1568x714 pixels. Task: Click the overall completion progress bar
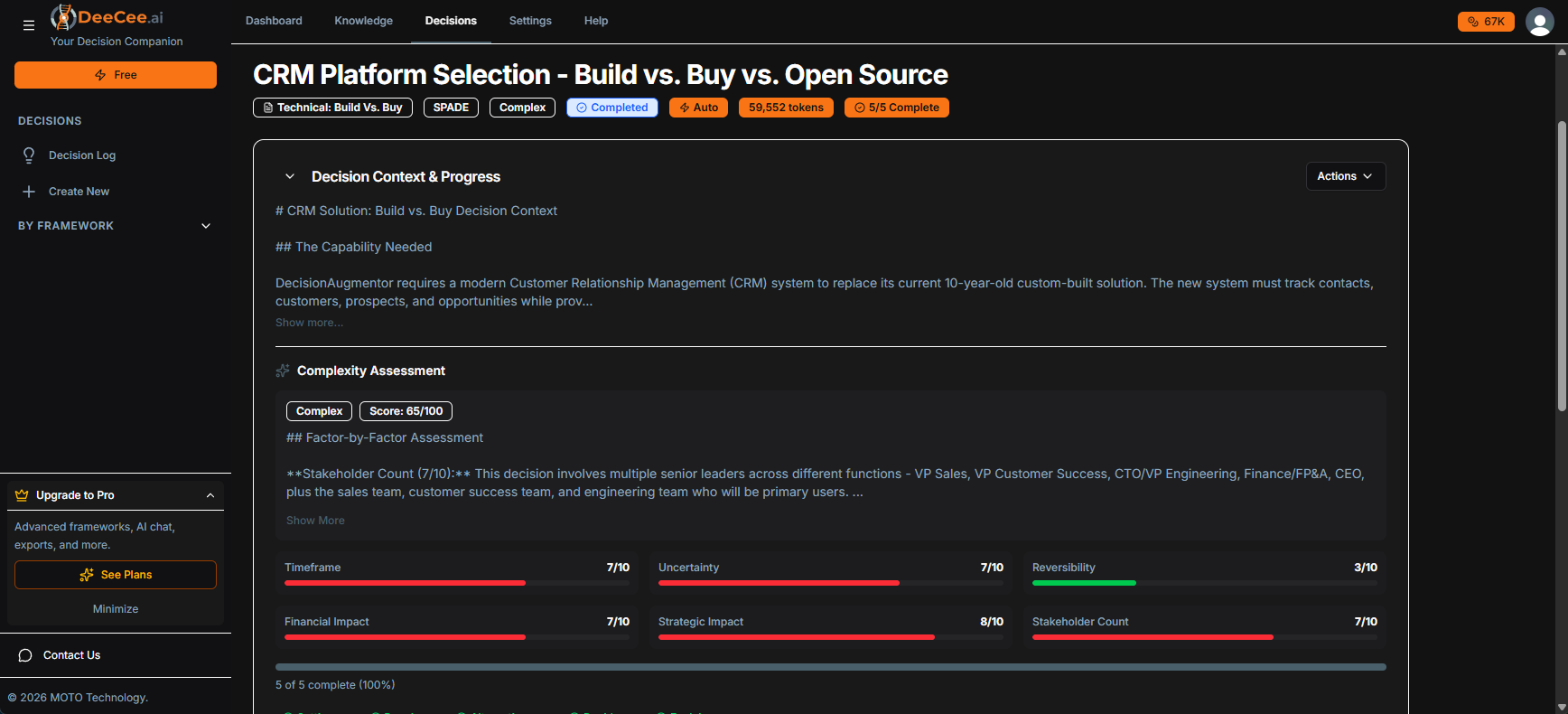[x=831, y=667]
